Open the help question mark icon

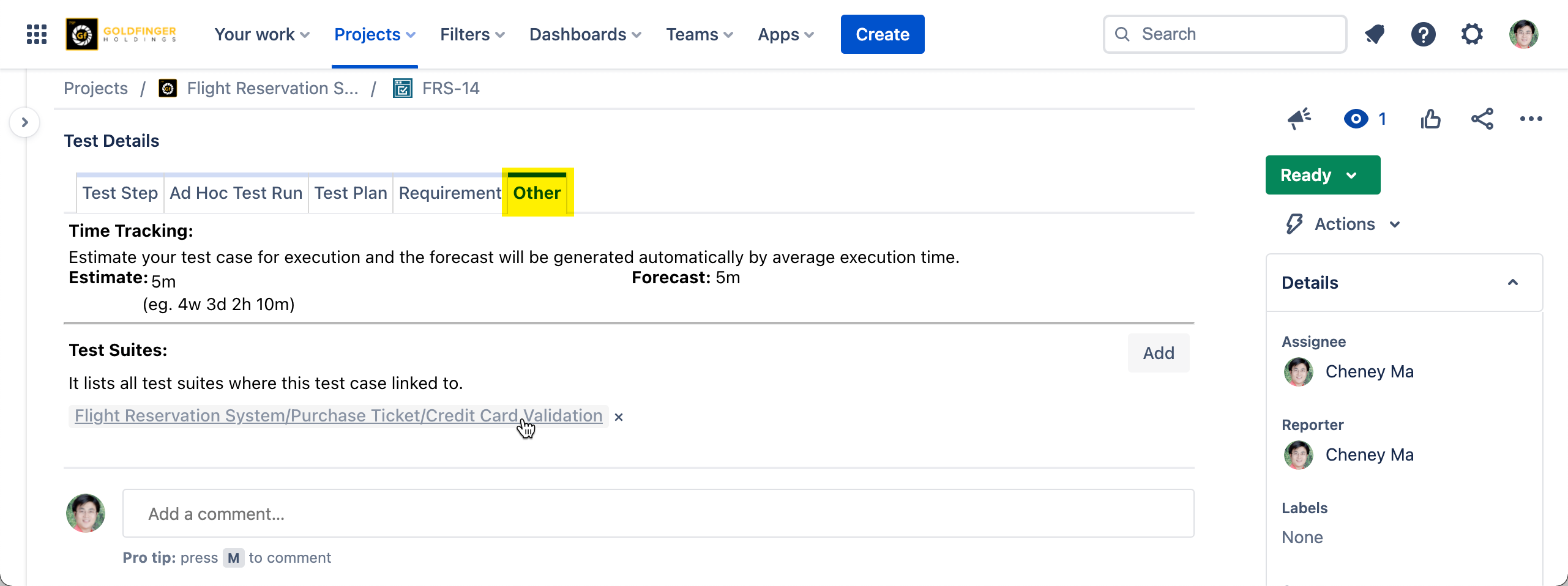[1424, 34]
